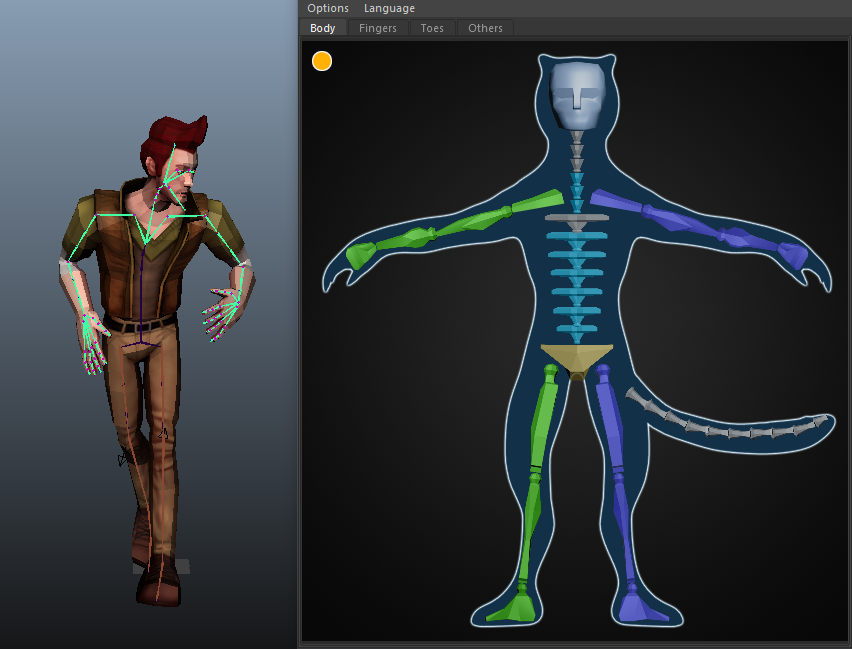852x649 pixels.
Task: Select the green hand bone
Action: coord(360,256)
